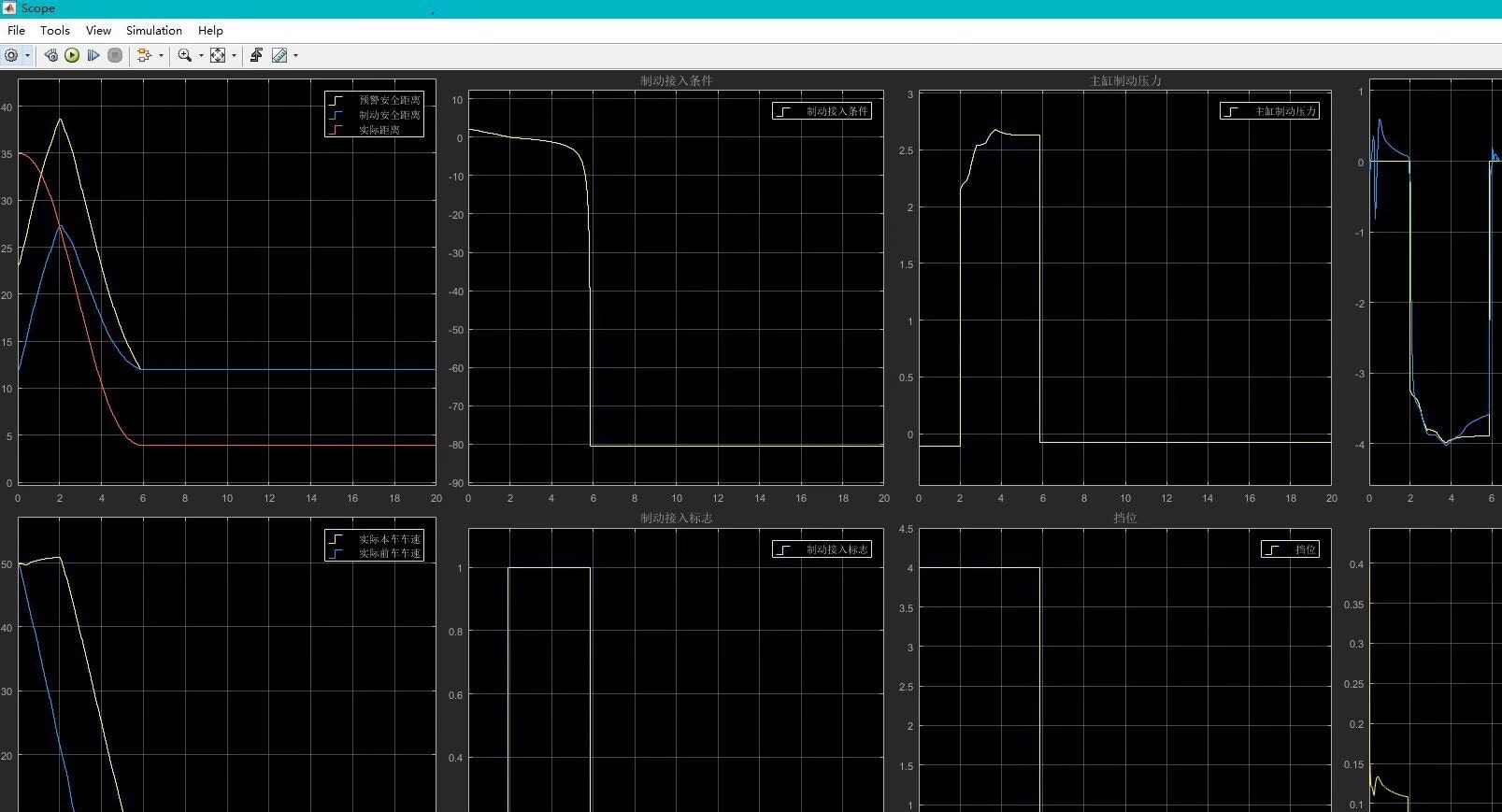Screen dimensions: 1502x812
Task: Click the 挡位 plot title
Action: [1125, 518]
